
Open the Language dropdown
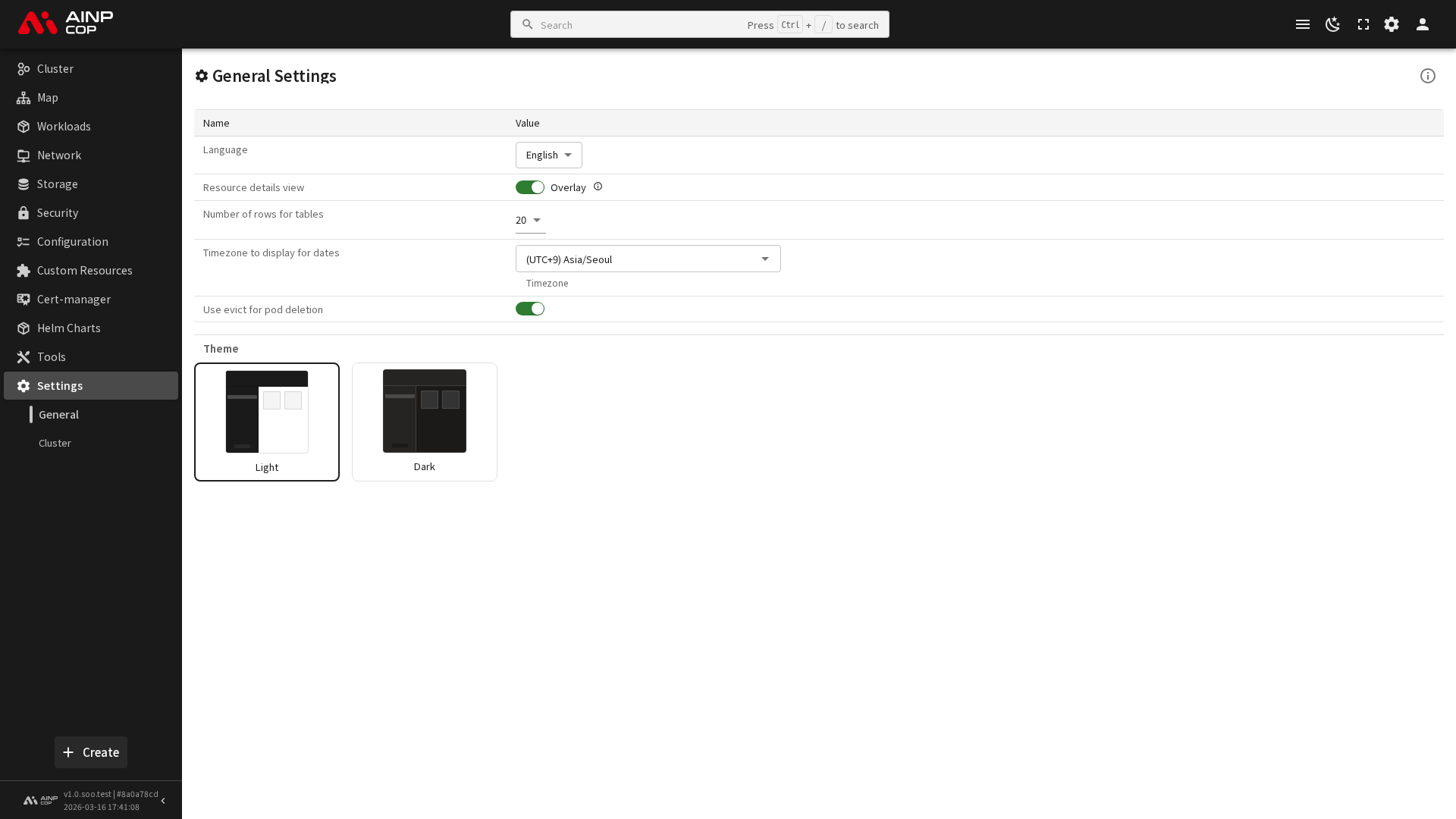point(549,155)
